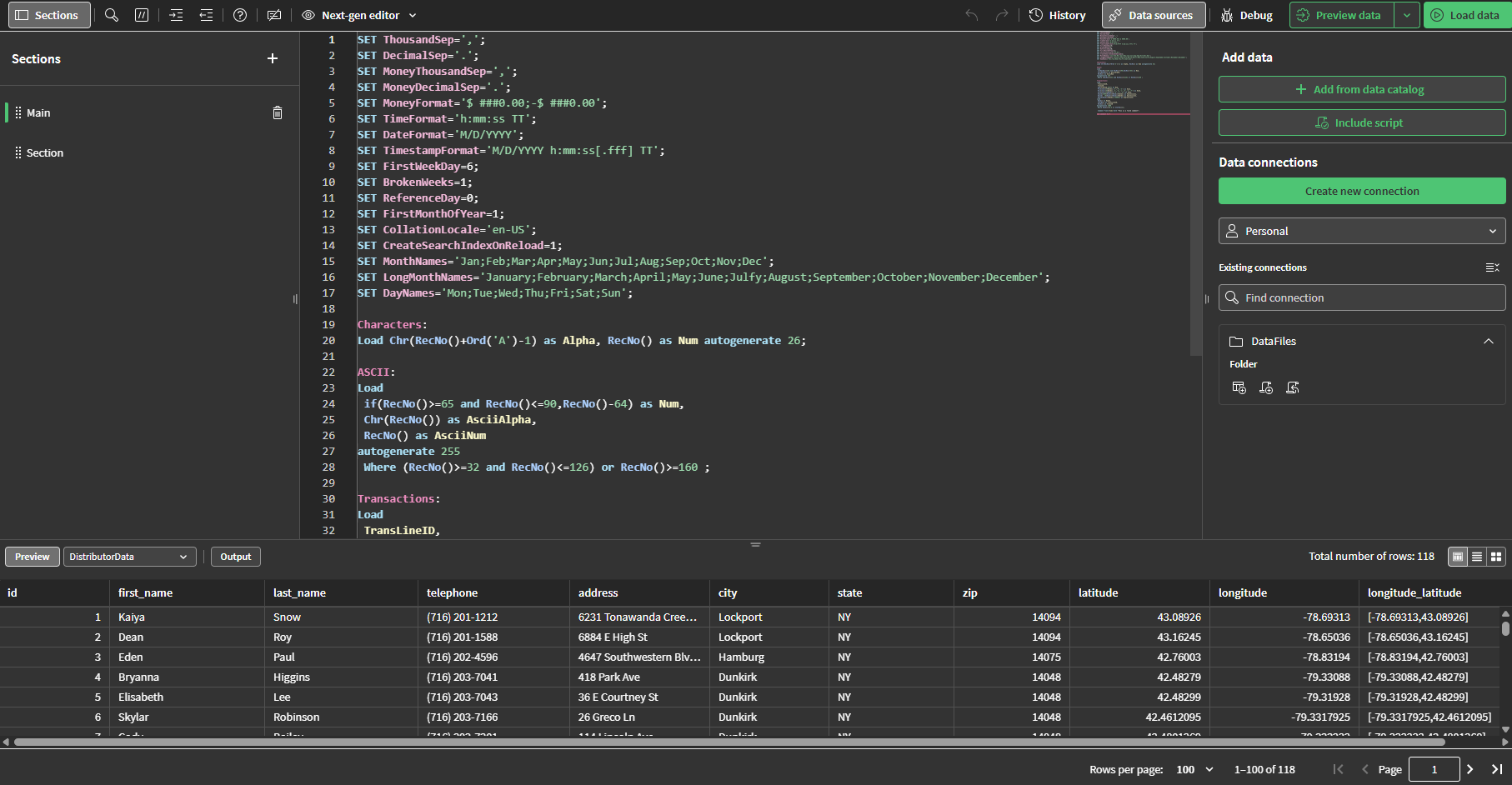Click Create new connection

pyautogui.click(x=1362, y=191)
